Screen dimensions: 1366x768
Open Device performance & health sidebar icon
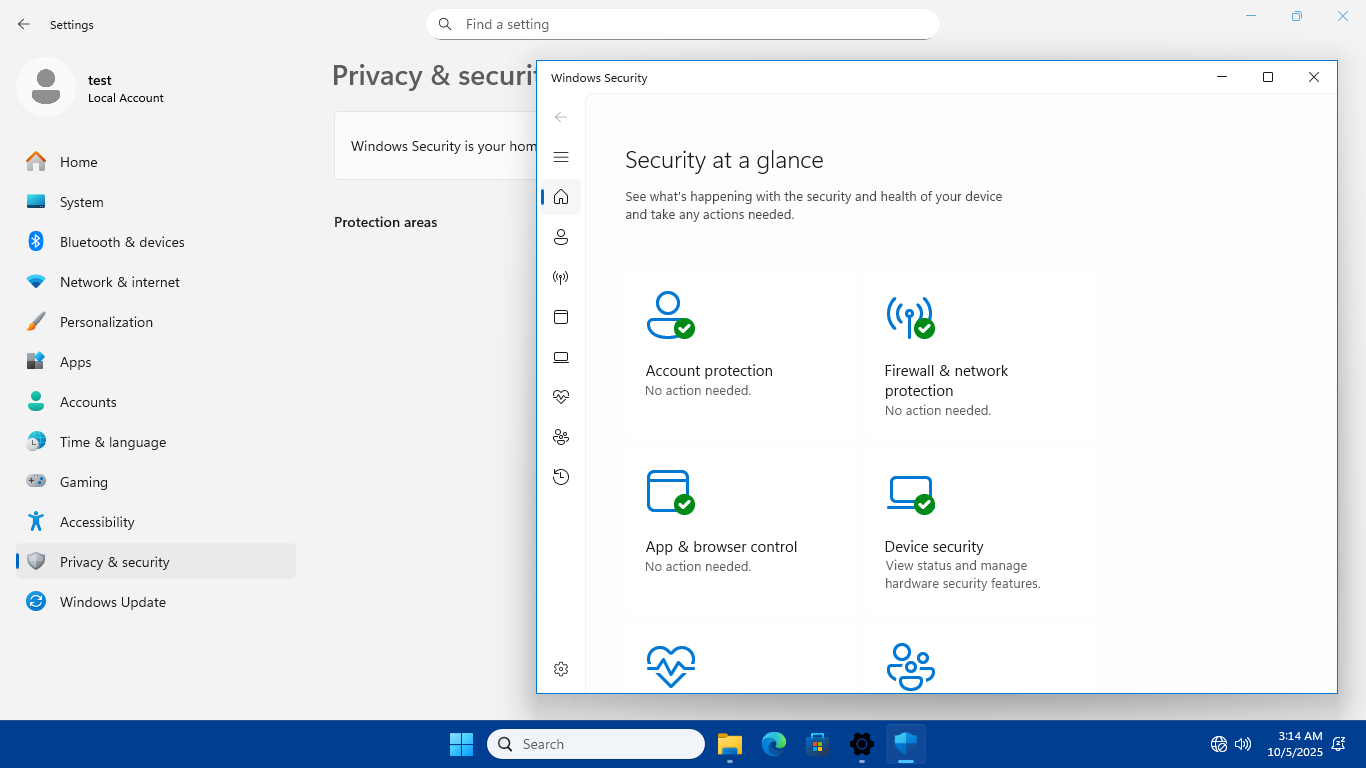(561, 397)
